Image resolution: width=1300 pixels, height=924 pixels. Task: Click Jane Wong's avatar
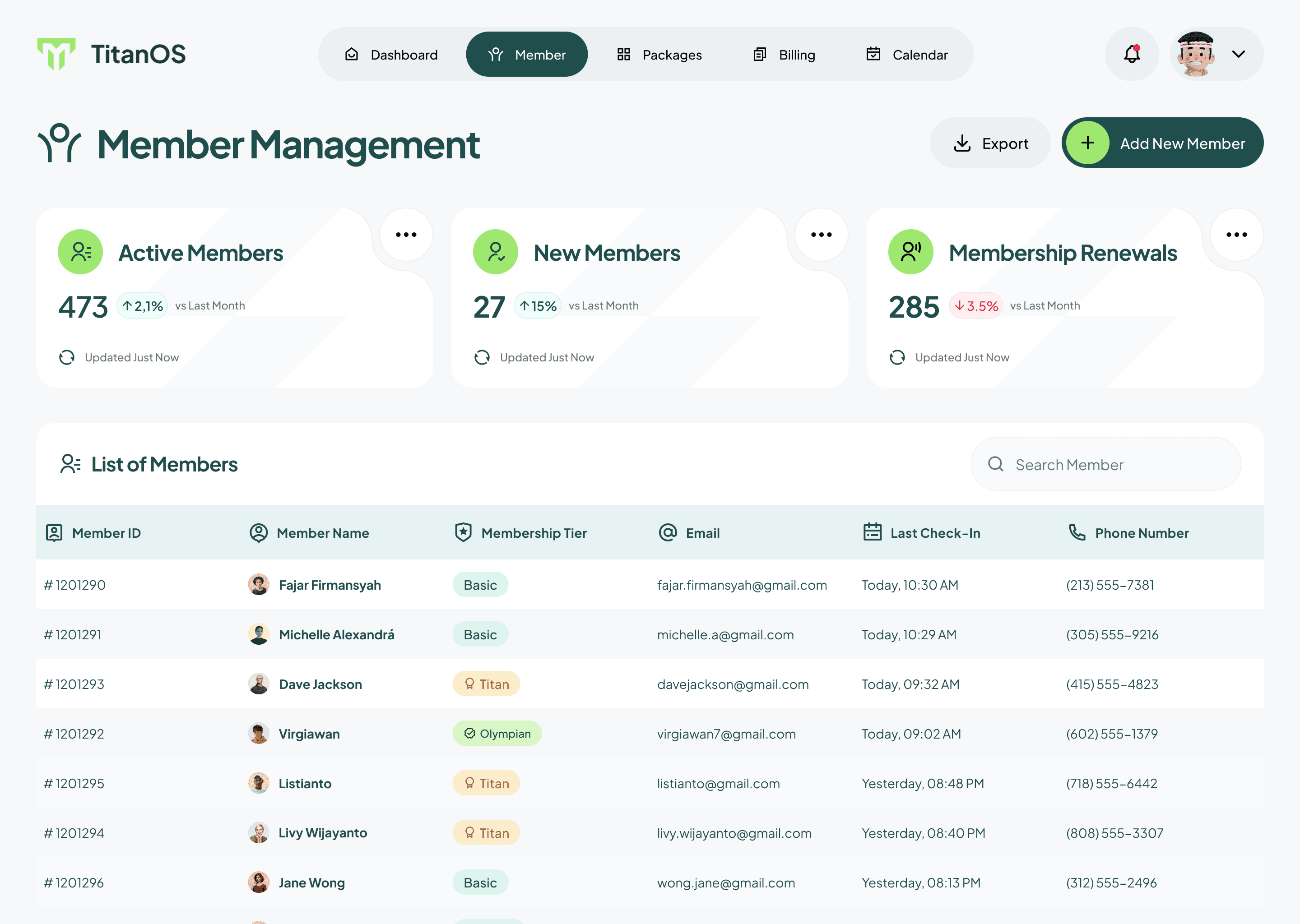point(259,882)
